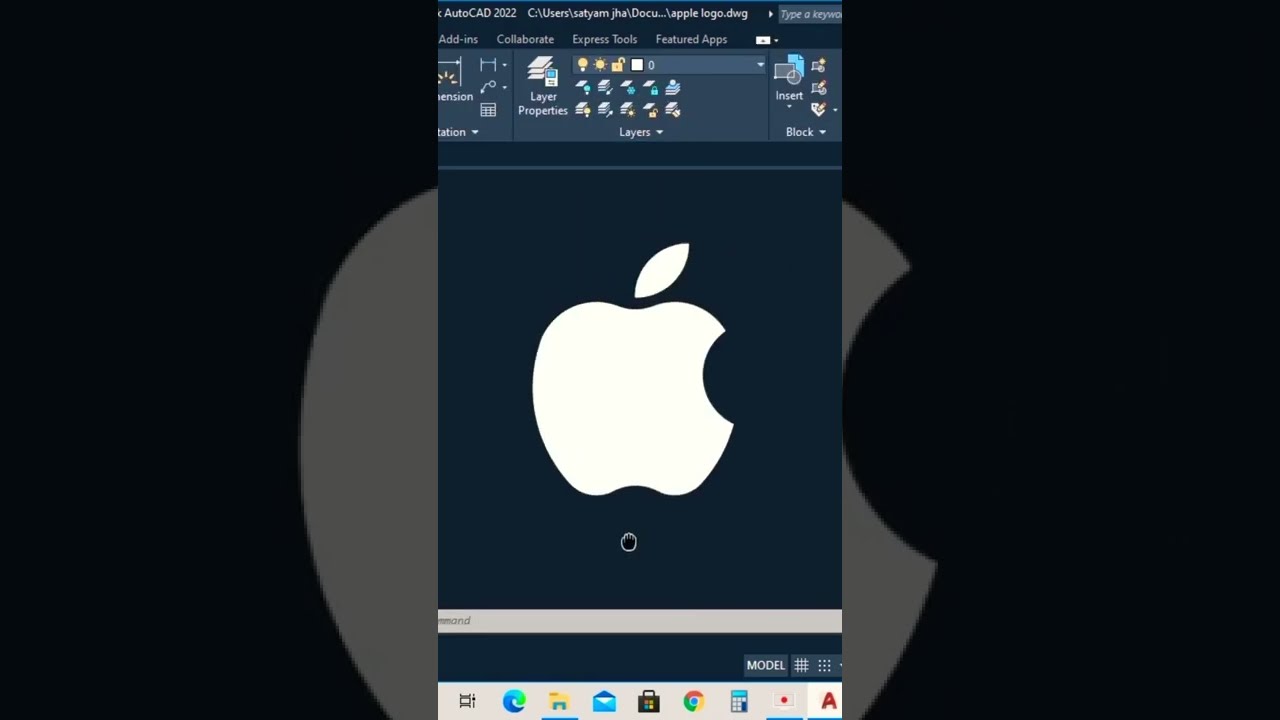1280x720 pixels.
Task: Click the Insert block icon
Action: (789, 70)
